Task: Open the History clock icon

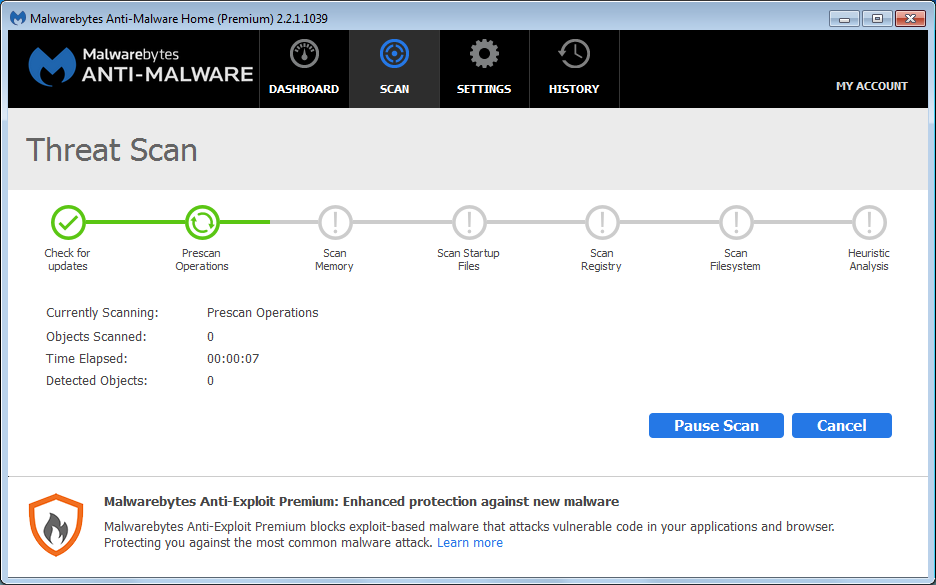Action: coord(574,54)
